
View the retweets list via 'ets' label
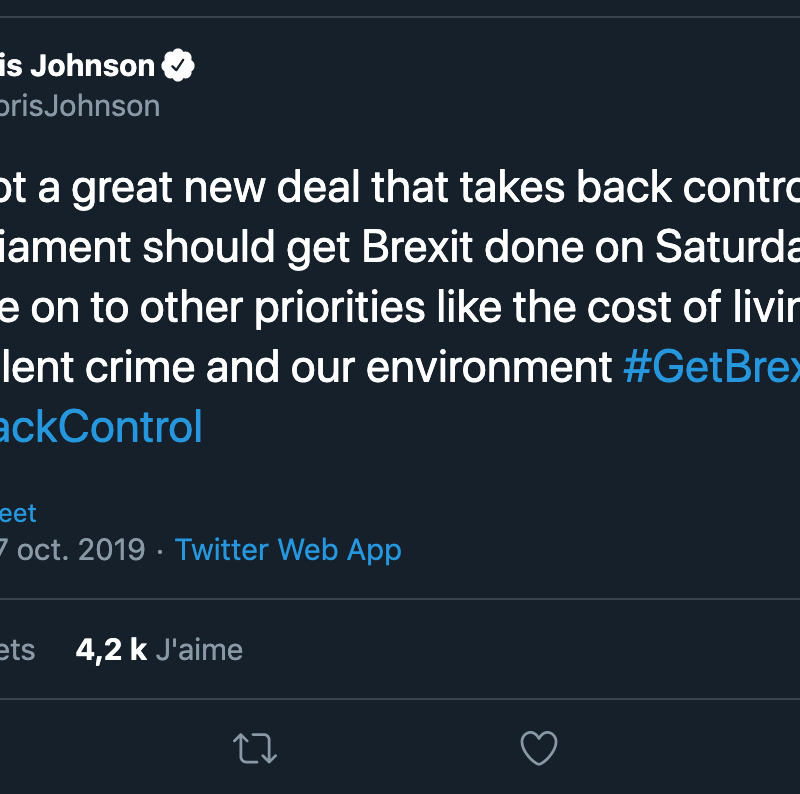click(17, 650)
